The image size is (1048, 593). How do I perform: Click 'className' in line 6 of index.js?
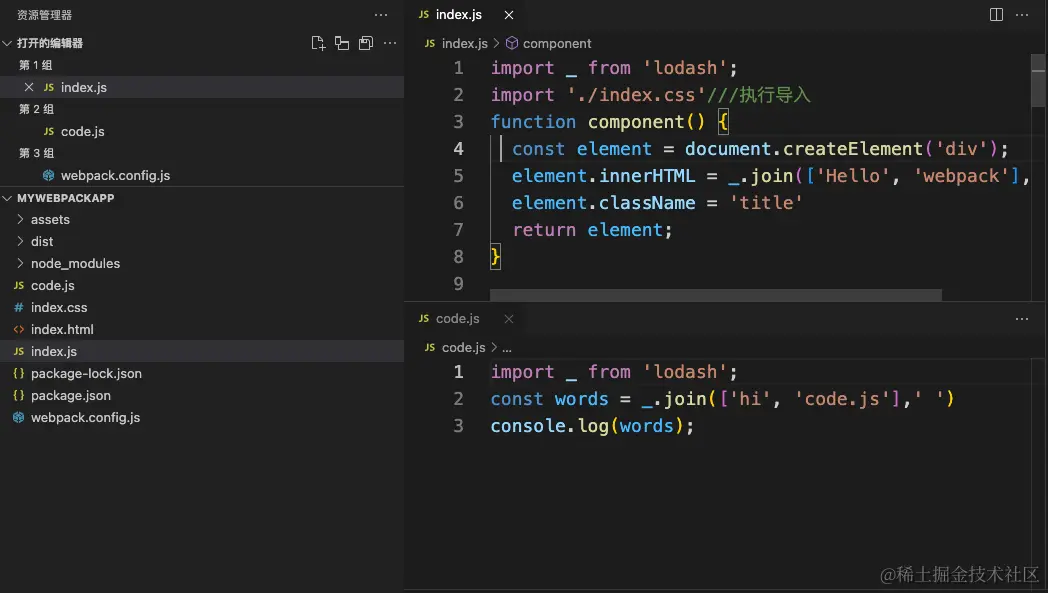coord(647,203)
